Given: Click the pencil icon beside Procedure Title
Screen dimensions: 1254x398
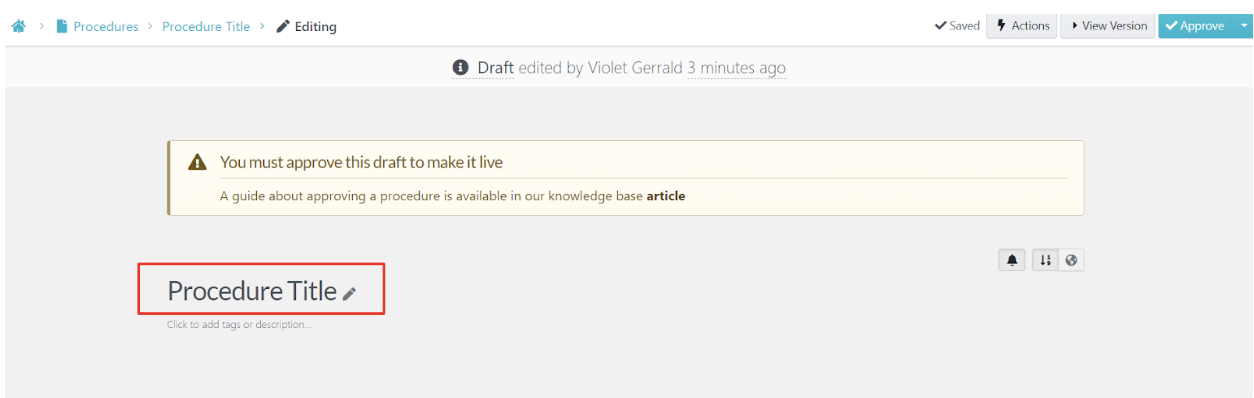Looking at the screenshot, I should tap(349, 293).
